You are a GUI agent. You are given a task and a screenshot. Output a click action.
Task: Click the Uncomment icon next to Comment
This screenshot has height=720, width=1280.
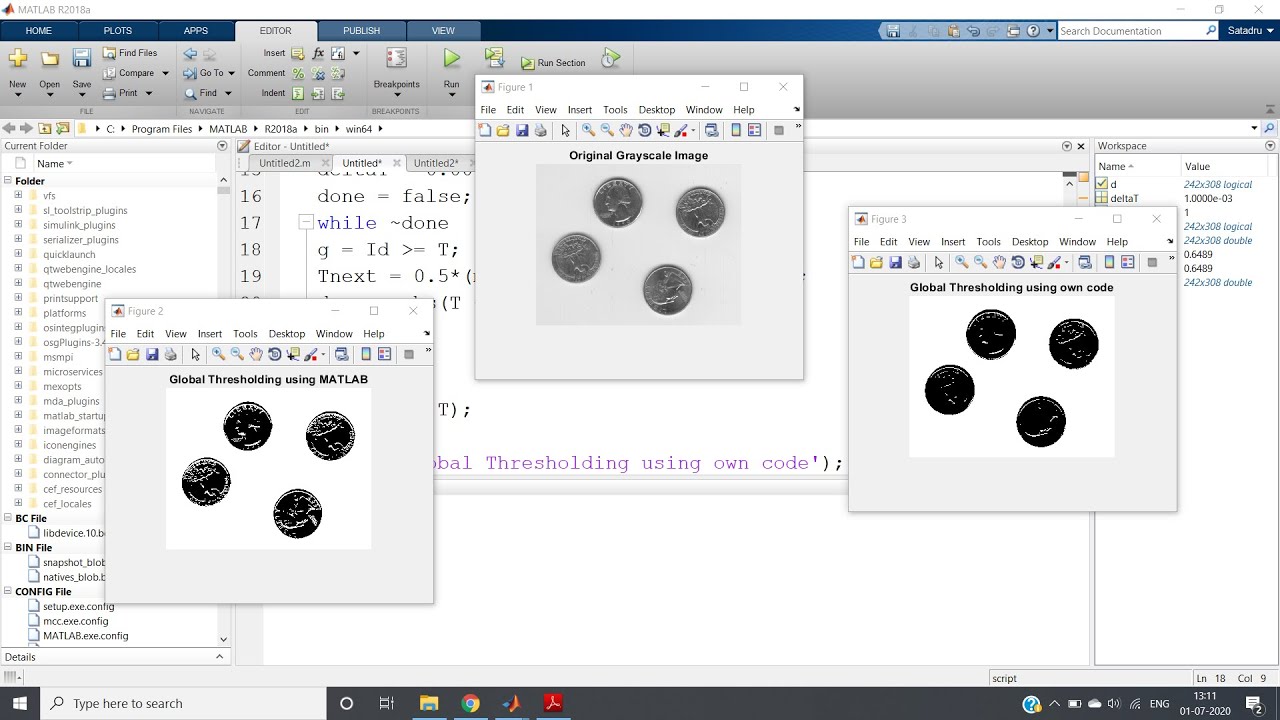pos(318,73)
